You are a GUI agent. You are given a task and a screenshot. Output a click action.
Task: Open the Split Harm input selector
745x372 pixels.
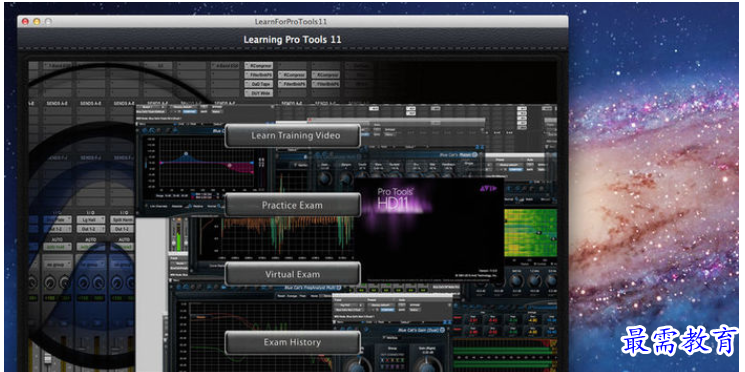point(123,220)
